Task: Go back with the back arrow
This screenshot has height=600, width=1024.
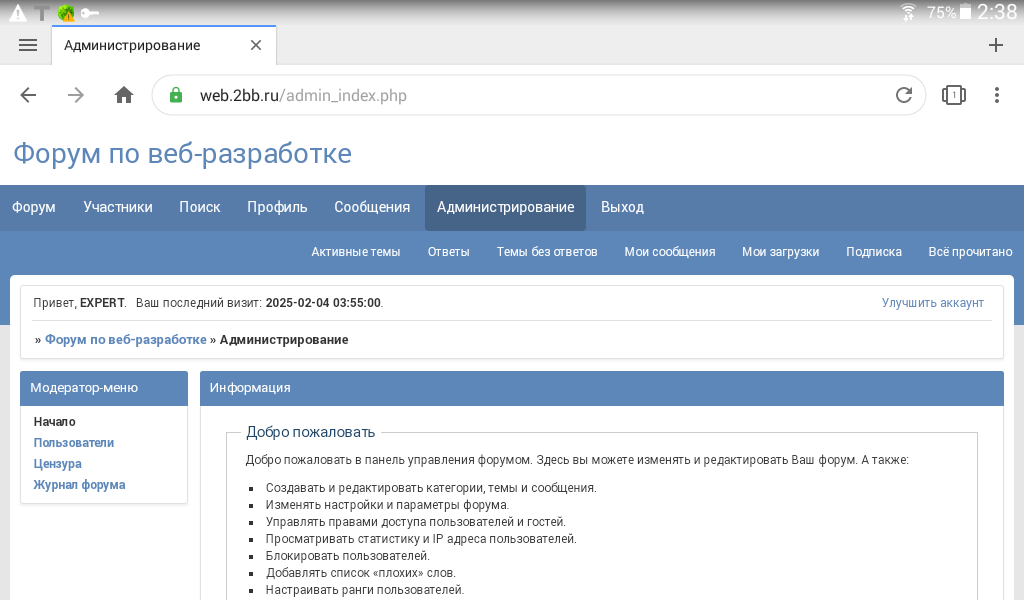Action: point(28,95)
